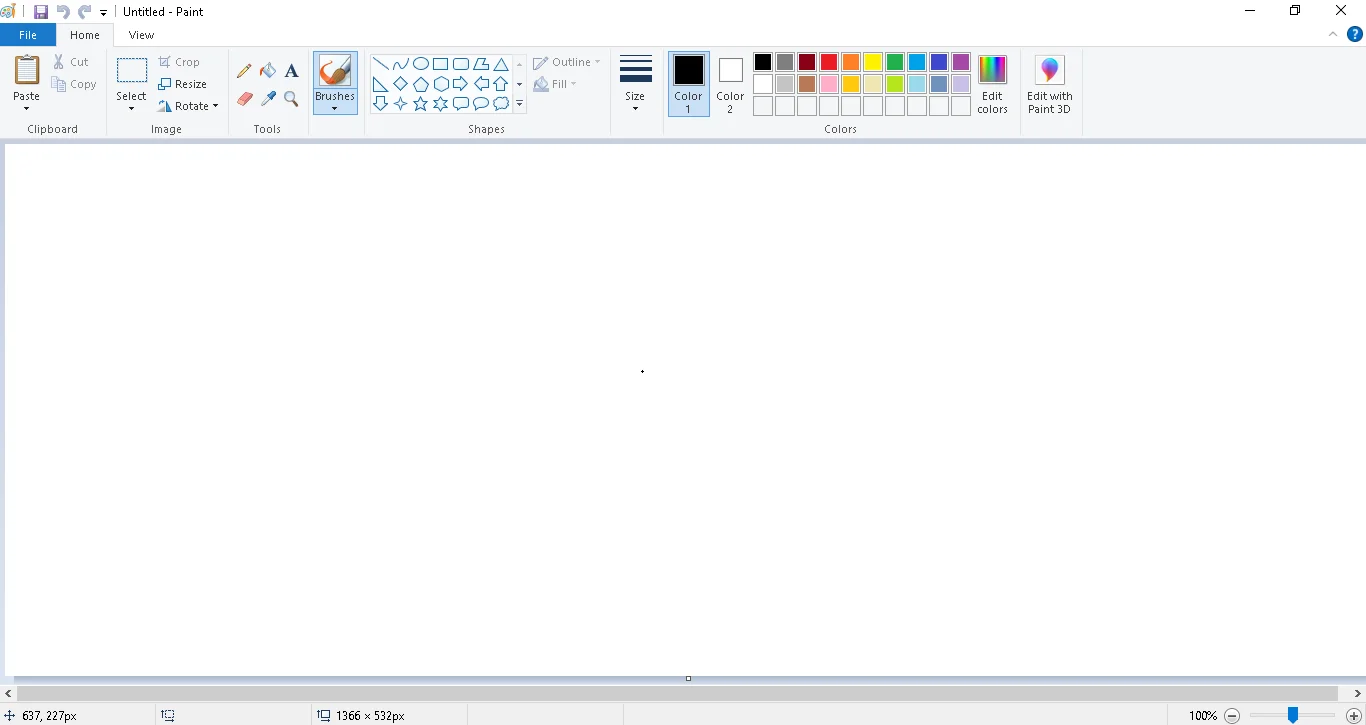
Task: Pick the yellow color swatch
Action: (x=873, y=62)
